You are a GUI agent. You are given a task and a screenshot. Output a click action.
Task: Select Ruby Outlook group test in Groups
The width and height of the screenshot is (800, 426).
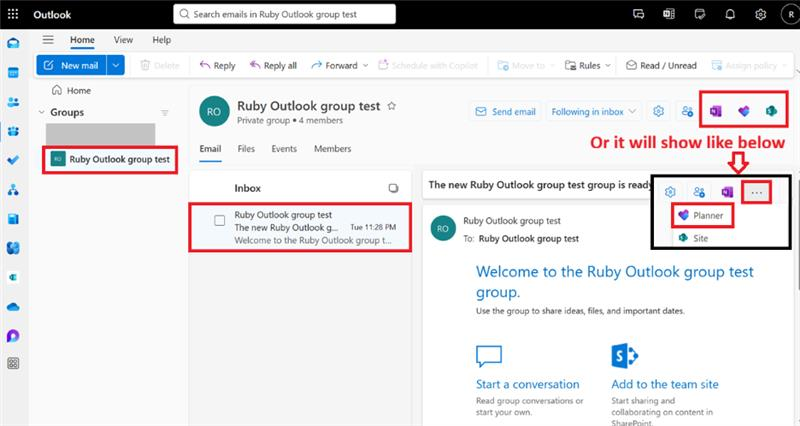(110, 160)
